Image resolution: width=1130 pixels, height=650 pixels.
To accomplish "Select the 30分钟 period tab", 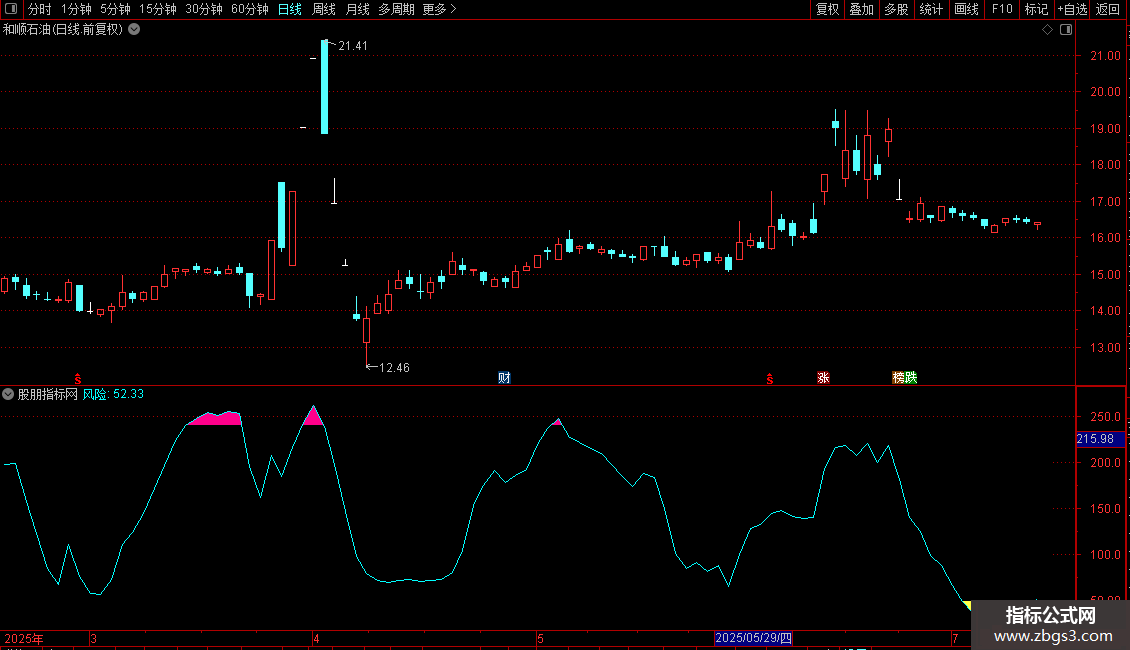I will point(204,9).
